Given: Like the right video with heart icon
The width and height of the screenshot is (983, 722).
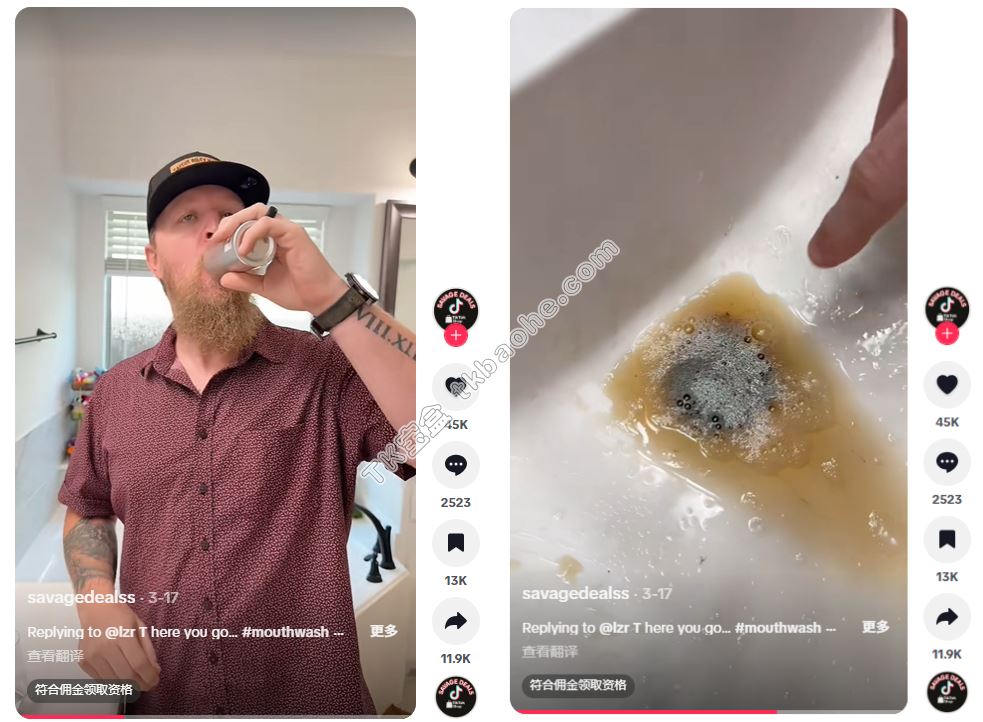Looking at the screenshot, I should click(x=947, y=384).
